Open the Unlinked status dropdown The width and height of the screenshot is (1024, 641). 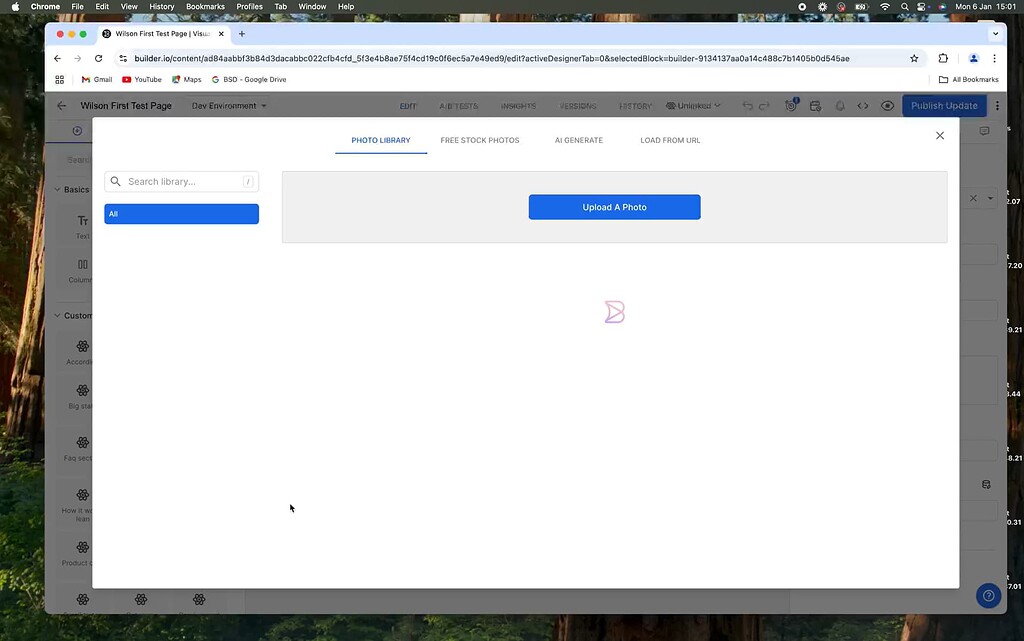point(692,105)
